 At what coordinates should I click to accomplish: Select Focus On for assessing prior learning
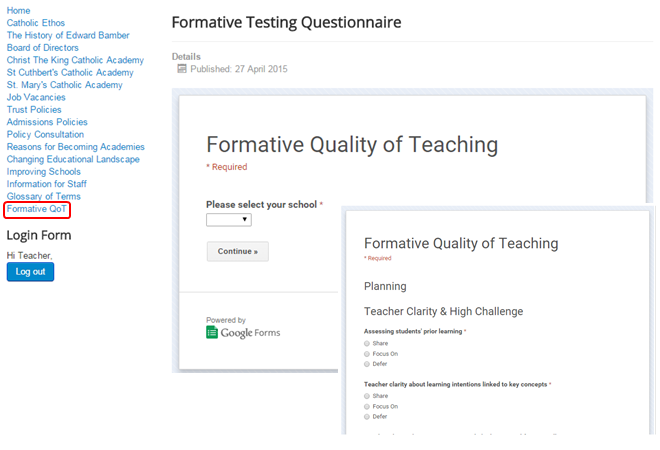pos(367,353)
